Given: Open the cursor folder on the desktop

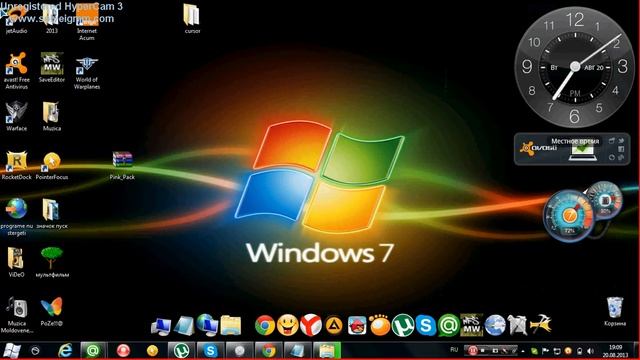Looking at the screenshot, I should point(192,20).
